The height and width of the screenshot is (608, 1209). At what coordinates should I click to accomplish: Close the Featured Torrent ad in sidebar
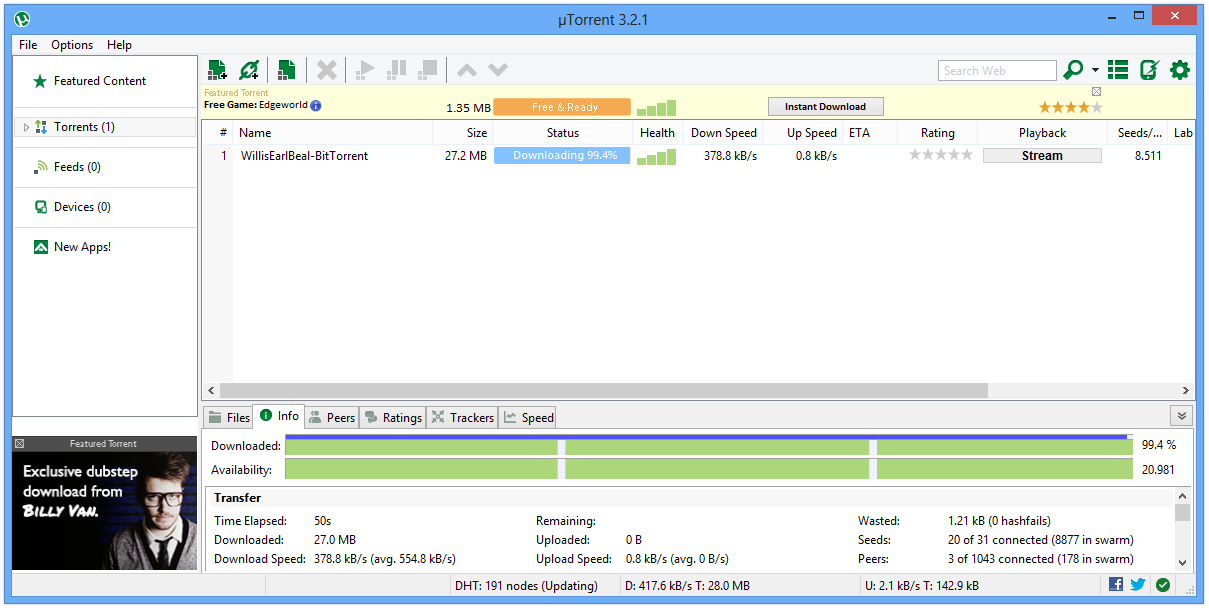[x=19, y=443]
